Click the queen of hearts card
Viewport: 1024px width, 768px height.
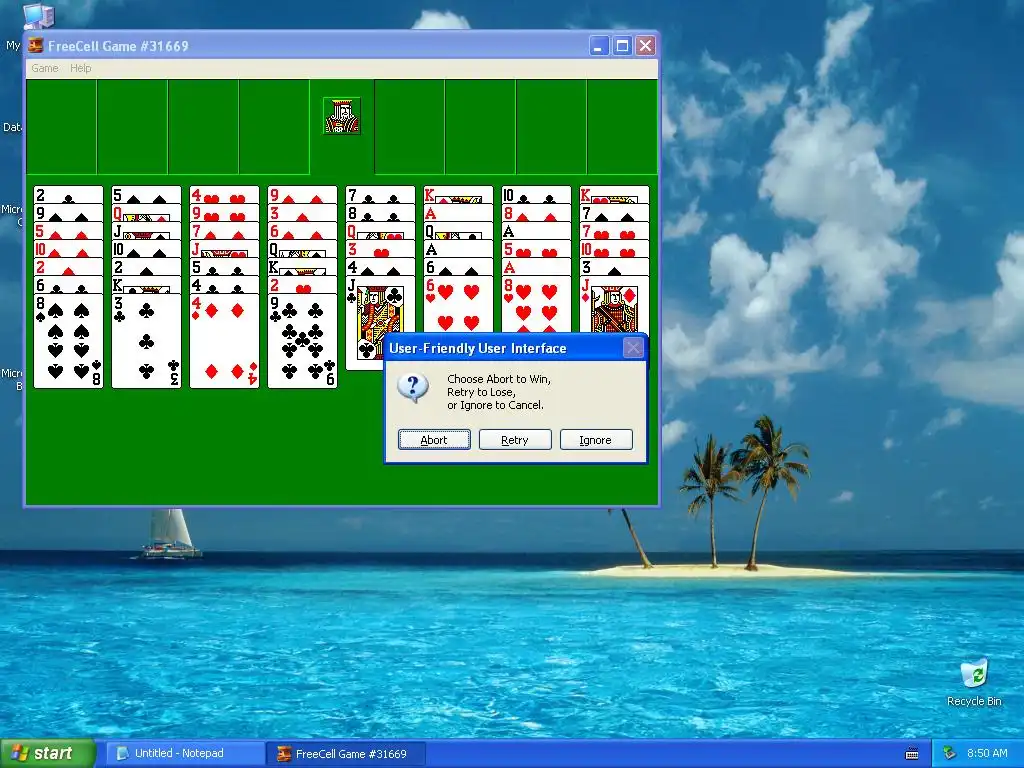pos(380,231)
